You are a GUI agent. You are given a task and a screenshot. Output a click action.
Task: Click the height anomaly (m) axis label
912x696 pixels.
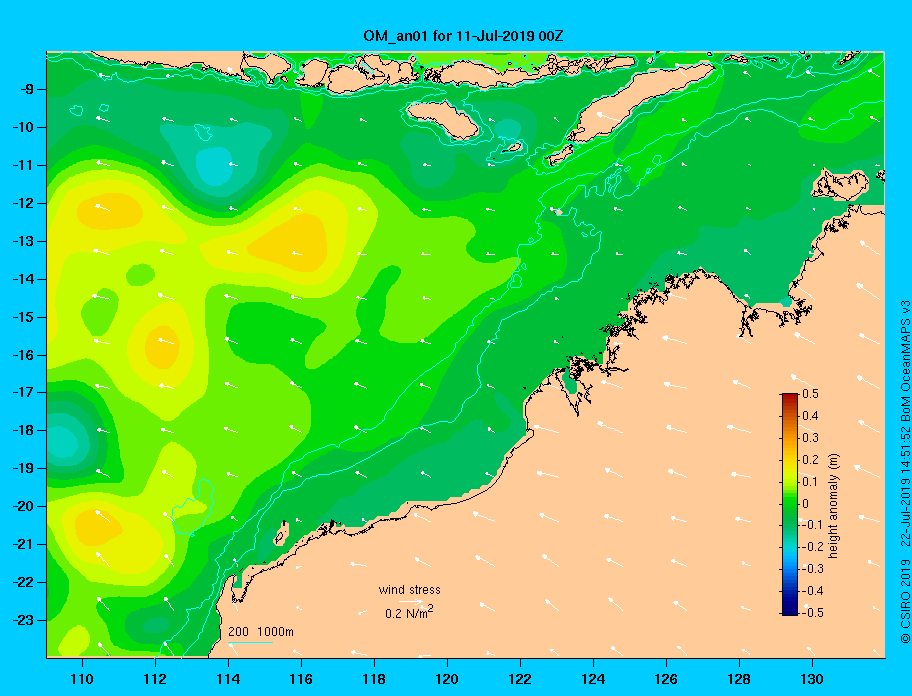point(833,506)
